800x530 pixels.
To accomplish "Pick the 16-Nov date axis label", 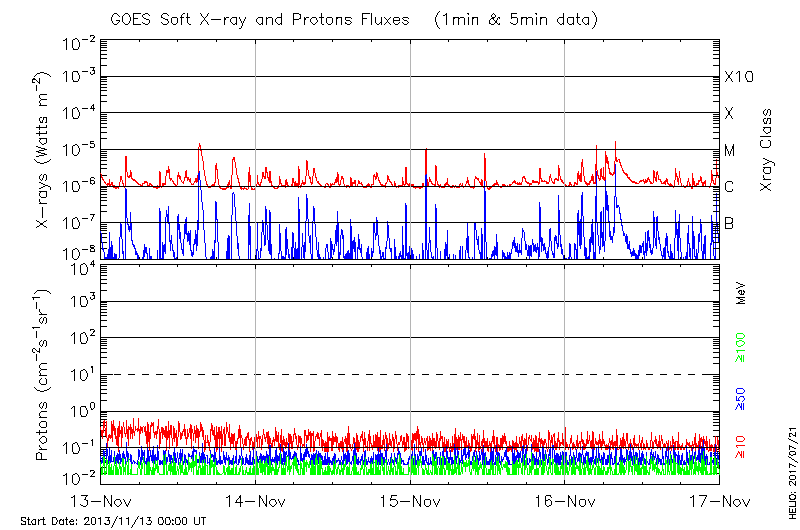I will point(565,500).
